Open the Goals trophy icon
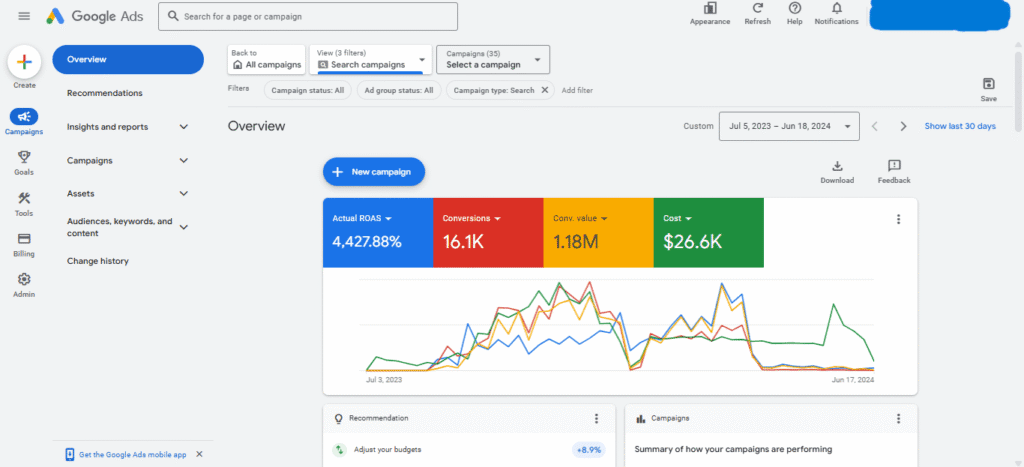Image resolution: width=1024 pixels, height=467 pixels. [x=24, y=157]
